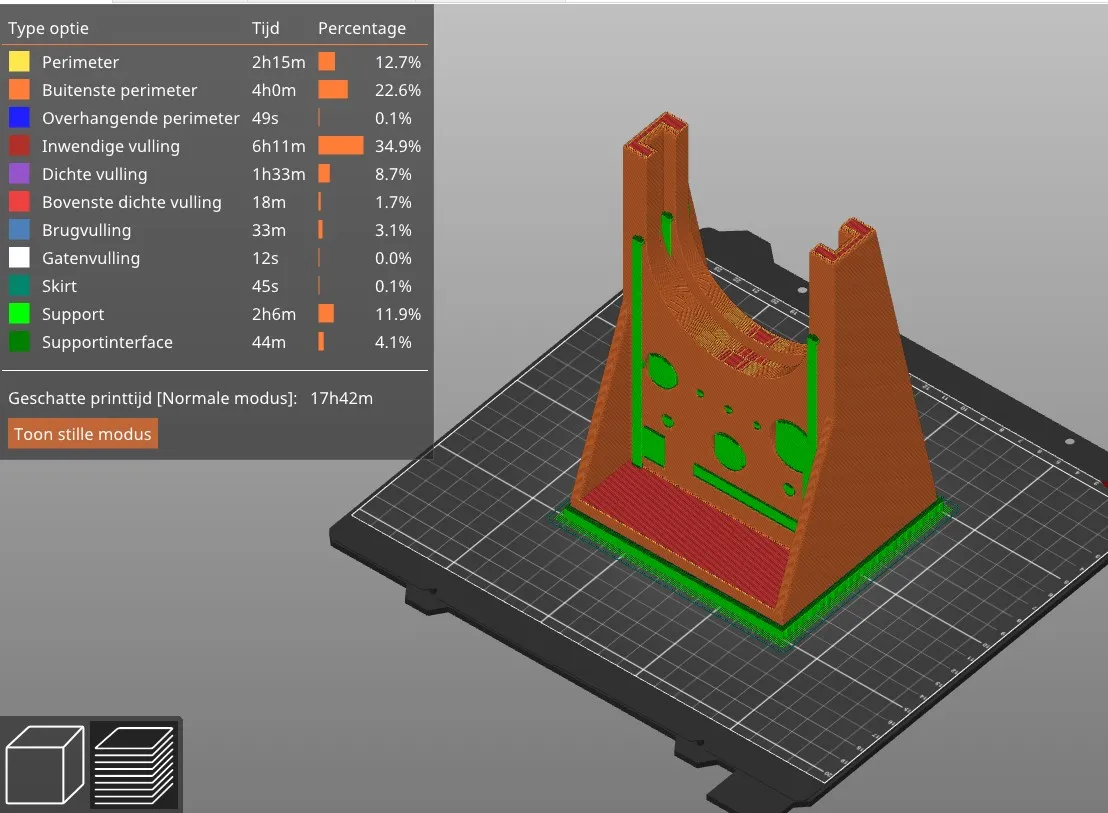Click the '34.9%' percentage value

click(x=398, y=146)
